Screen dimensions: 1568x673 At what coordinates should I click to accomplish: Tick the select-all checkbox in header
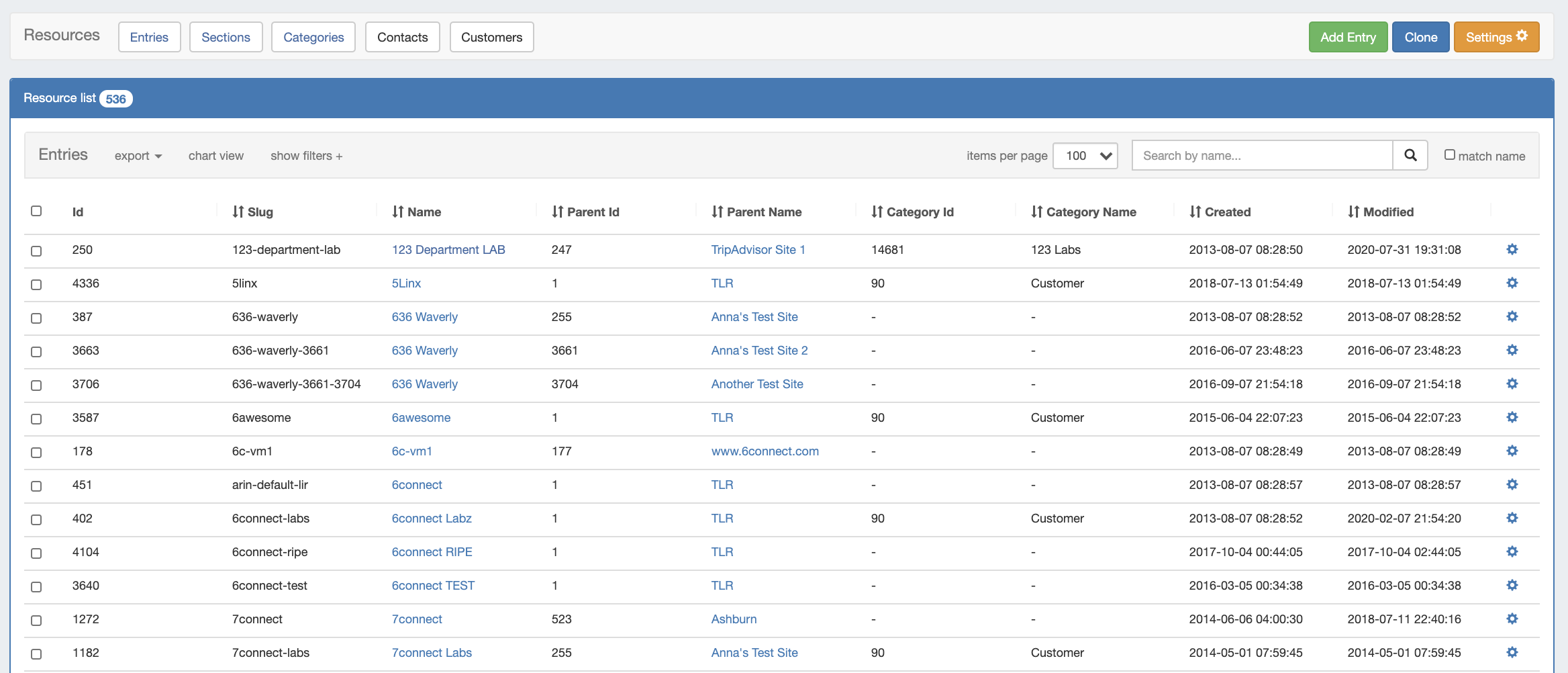point(36,211)
